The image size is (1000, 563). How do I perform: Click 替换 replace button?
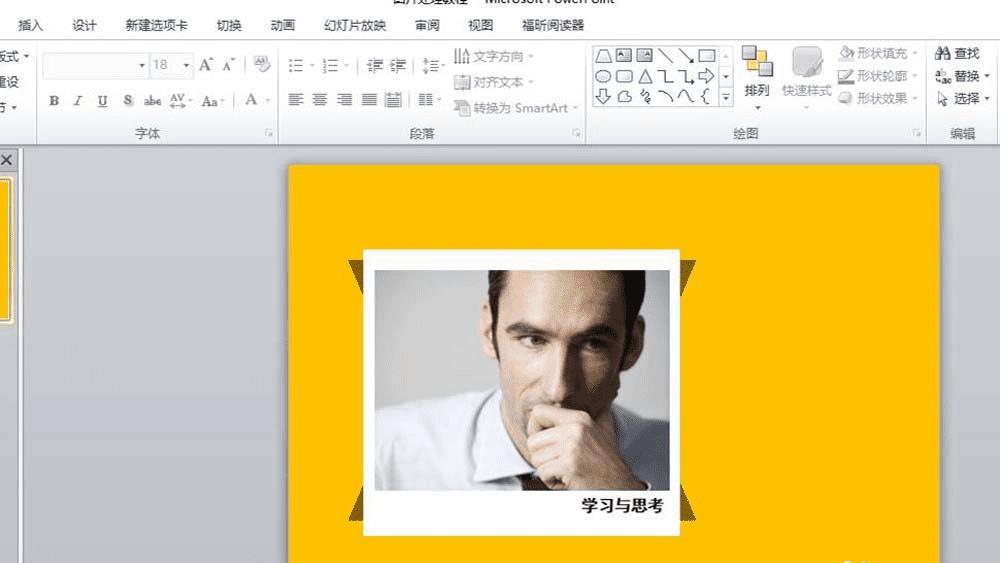962,76
